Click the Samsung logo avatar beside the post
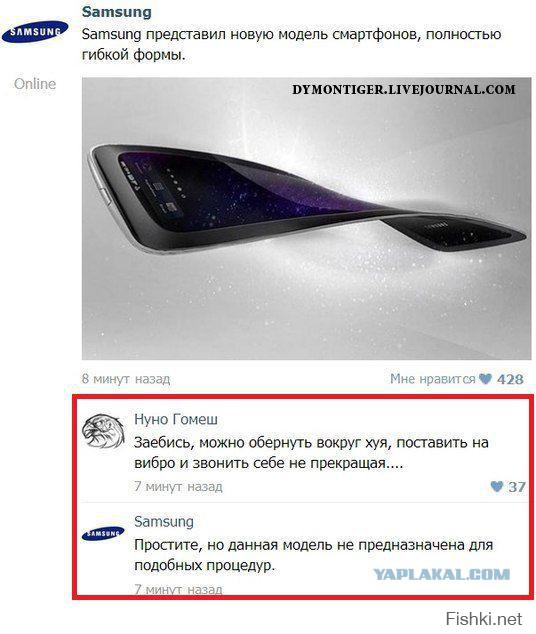 point(35,32)
